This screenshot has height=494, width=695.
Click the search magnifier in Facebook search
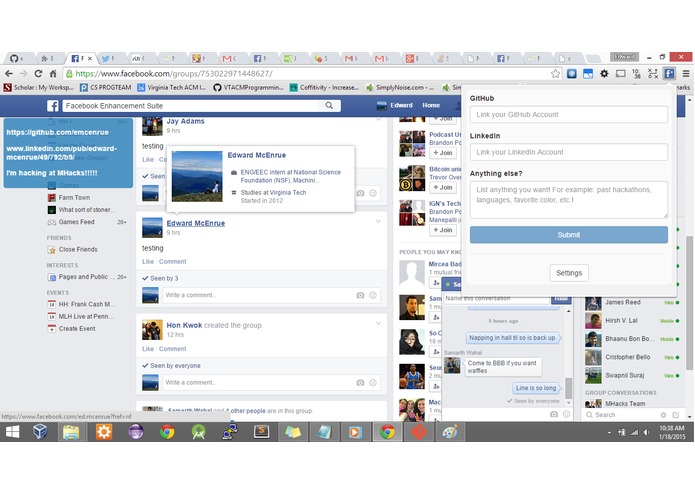click(x=329, y=105)
